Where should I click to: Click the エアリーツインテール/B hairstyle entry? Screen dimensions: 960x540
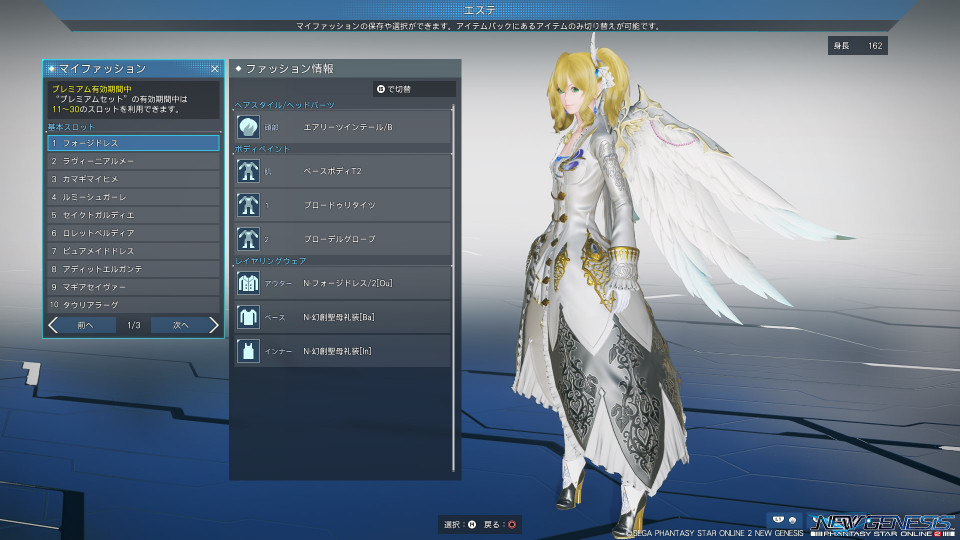343,127
